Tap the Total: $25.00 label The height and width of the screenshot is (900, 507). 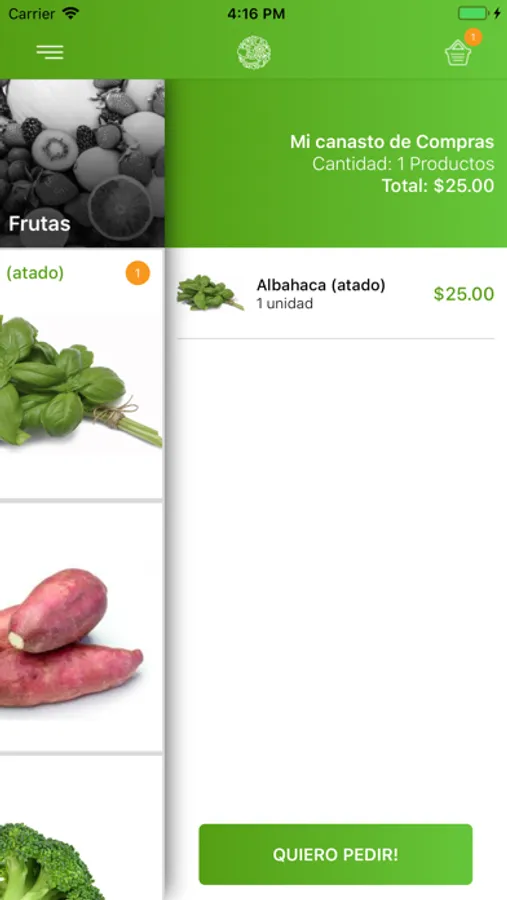pos(438,185)
